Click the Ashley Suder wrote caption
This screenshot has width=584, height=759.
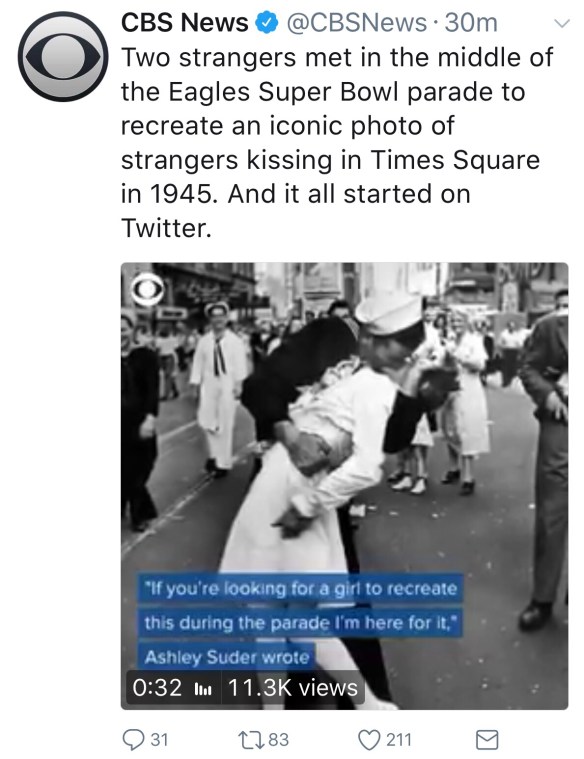(x=226, y=657)
